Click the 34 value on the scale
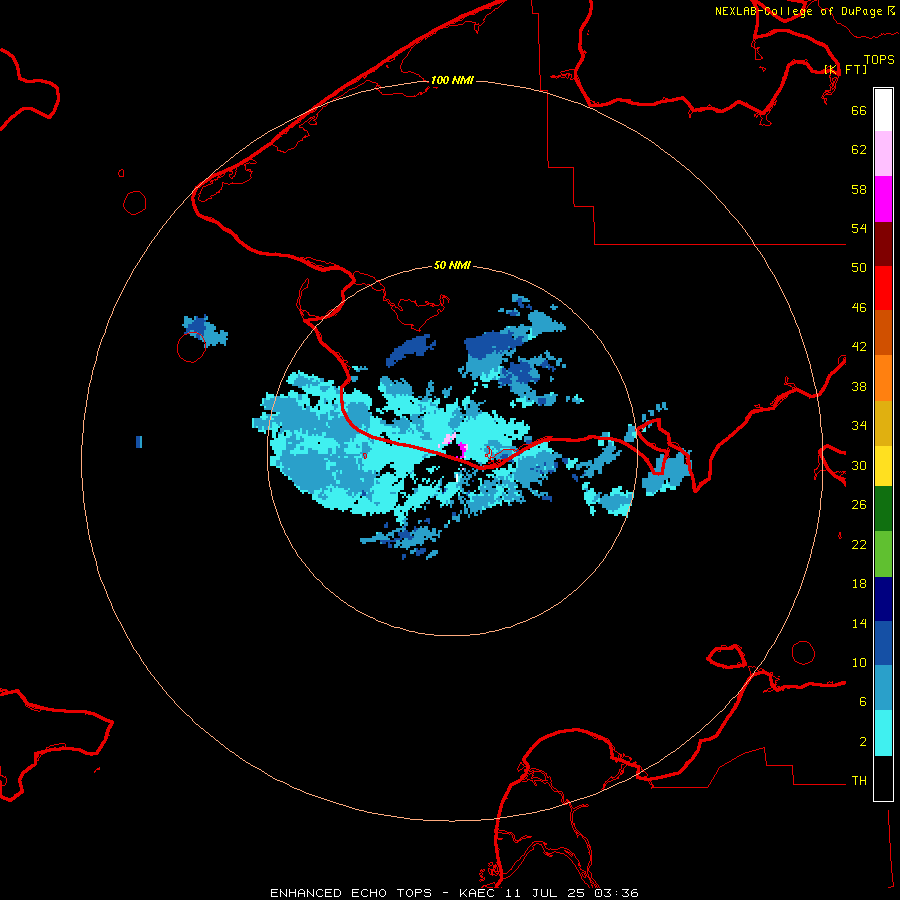The image size is (900, 900). click(x=859, y=426)
